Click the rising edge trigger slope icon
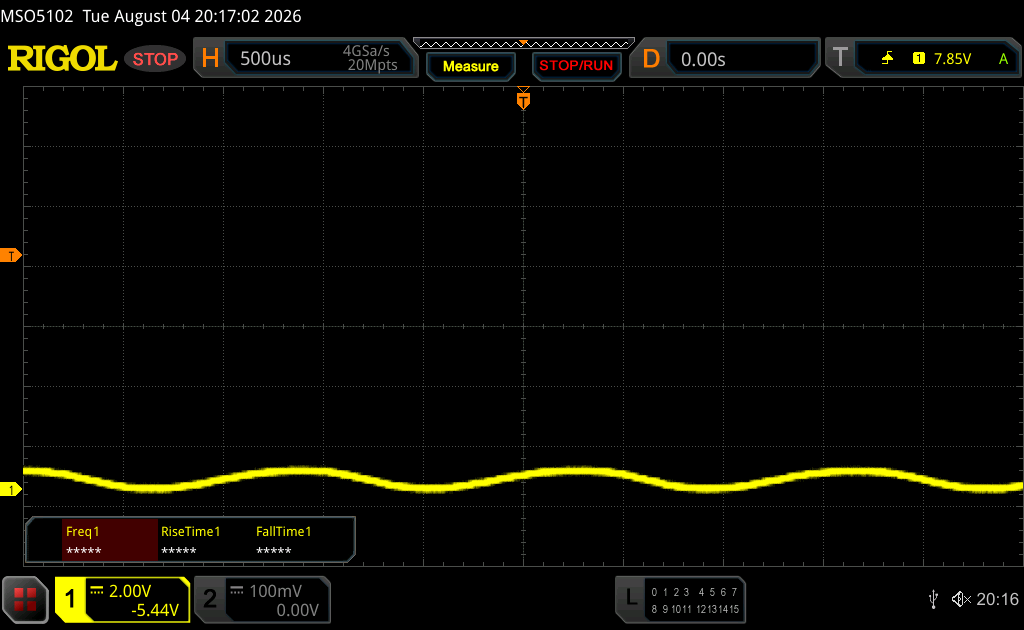The width and height of the screenshot is (1024, 630). click(x=887, y=59)
